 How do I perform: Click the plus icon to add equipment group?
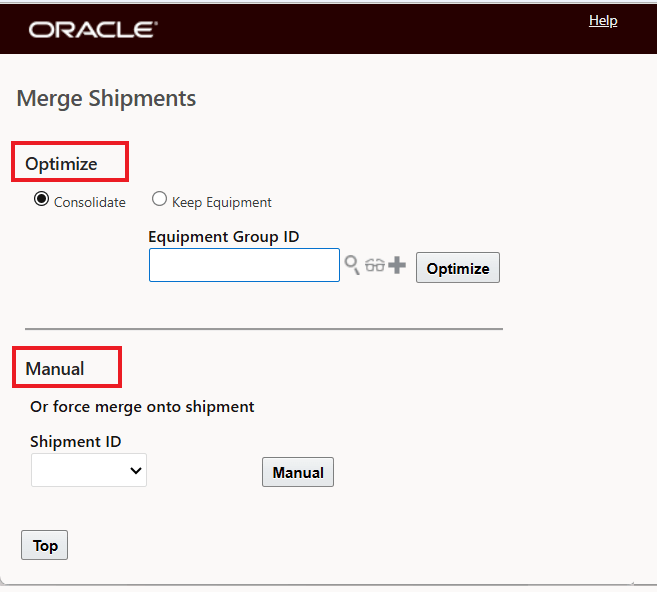(x=397, y=265)
